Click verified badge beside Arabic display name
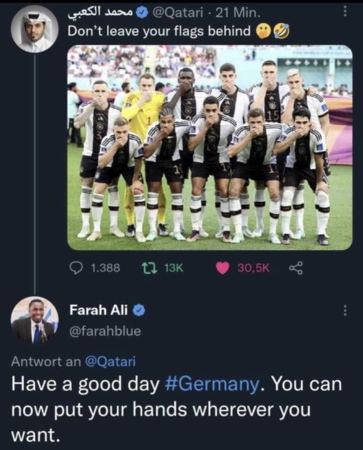 click(143, 13)
